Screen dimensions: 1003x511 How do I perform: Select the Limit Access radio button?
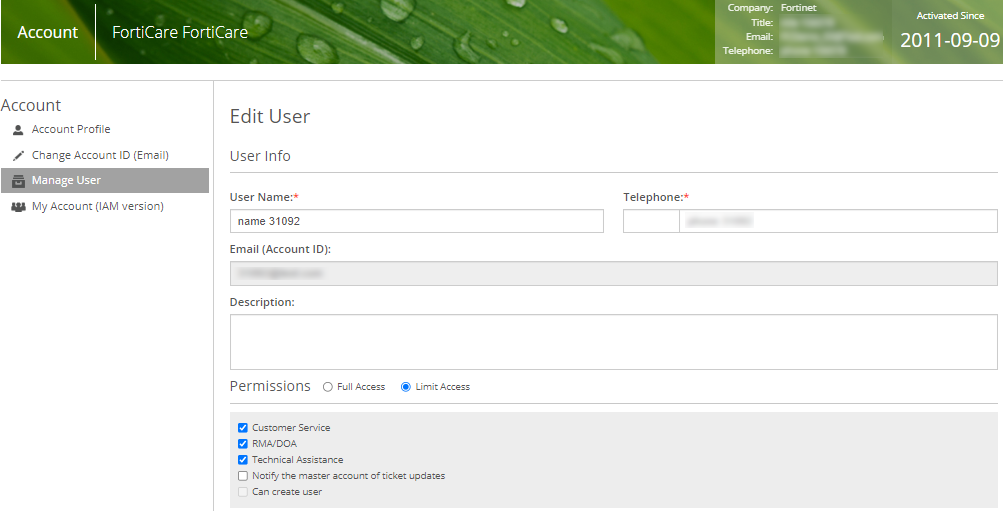pyautogui.click(x=406, y=387)
